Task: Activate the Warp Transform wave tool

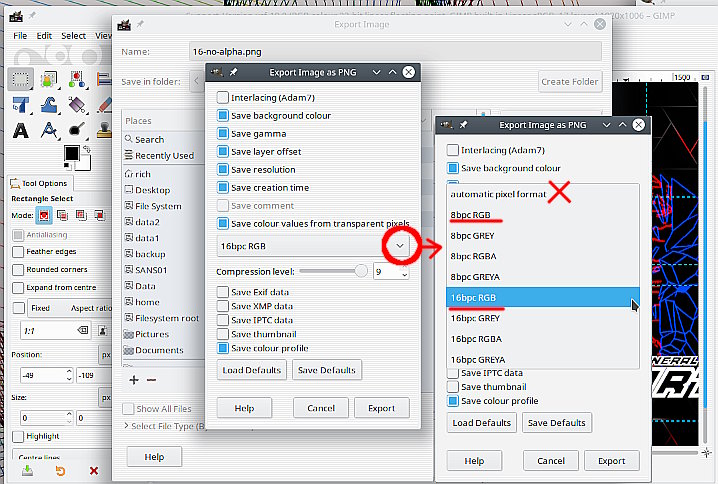Action: click(x=49, y=105)
